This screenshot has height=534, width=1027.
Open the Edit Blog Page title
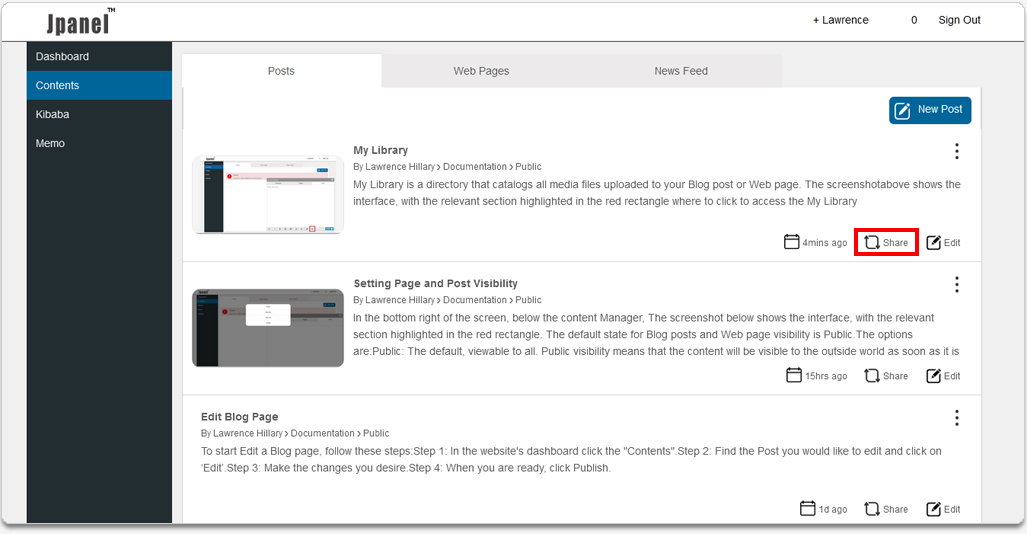[x=240, y=417]
